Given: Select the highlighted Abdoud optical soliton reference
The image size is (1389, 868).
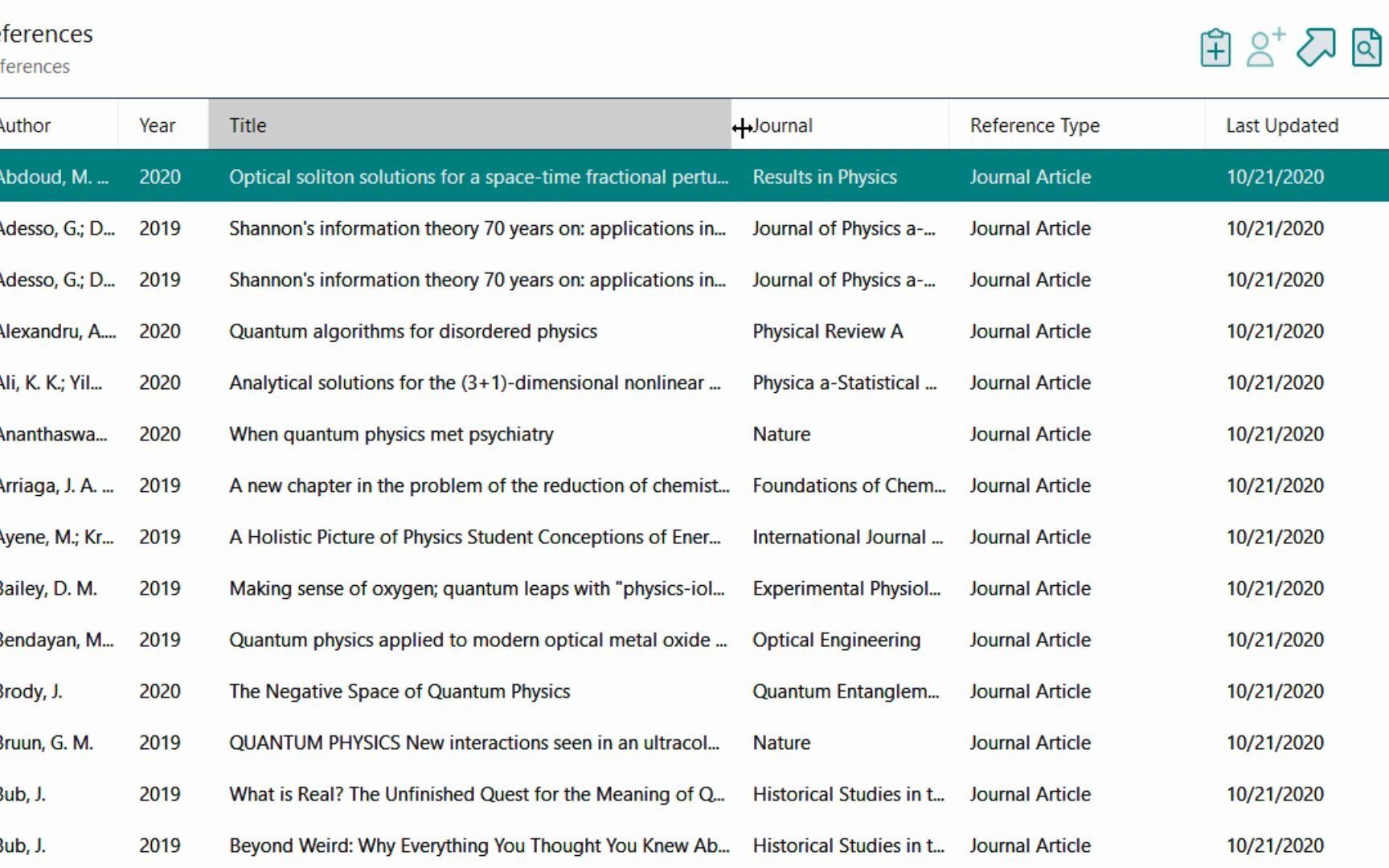Looking at the screenshot, I should tap(477, 176).
